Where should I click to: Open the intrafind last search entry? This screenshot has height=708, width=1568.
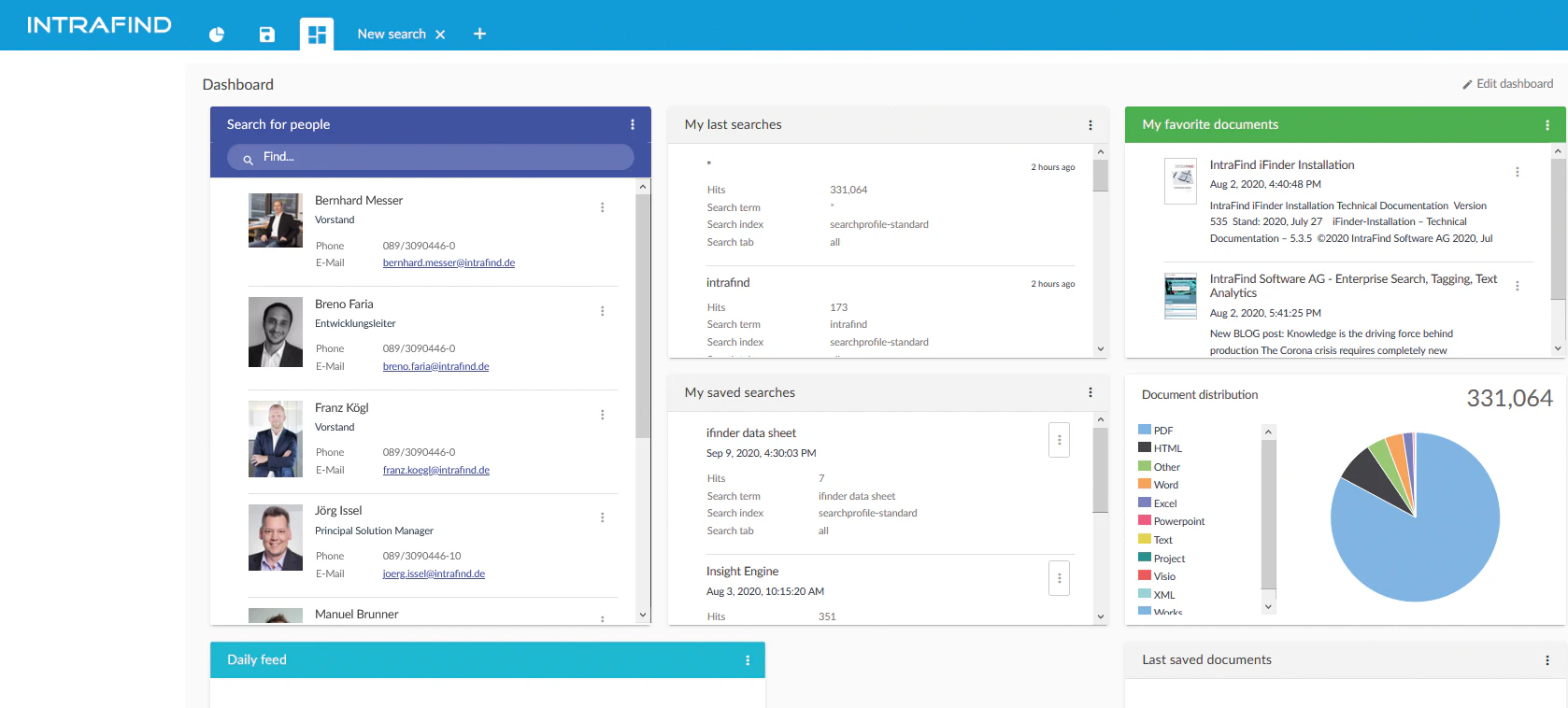point(728,283)
